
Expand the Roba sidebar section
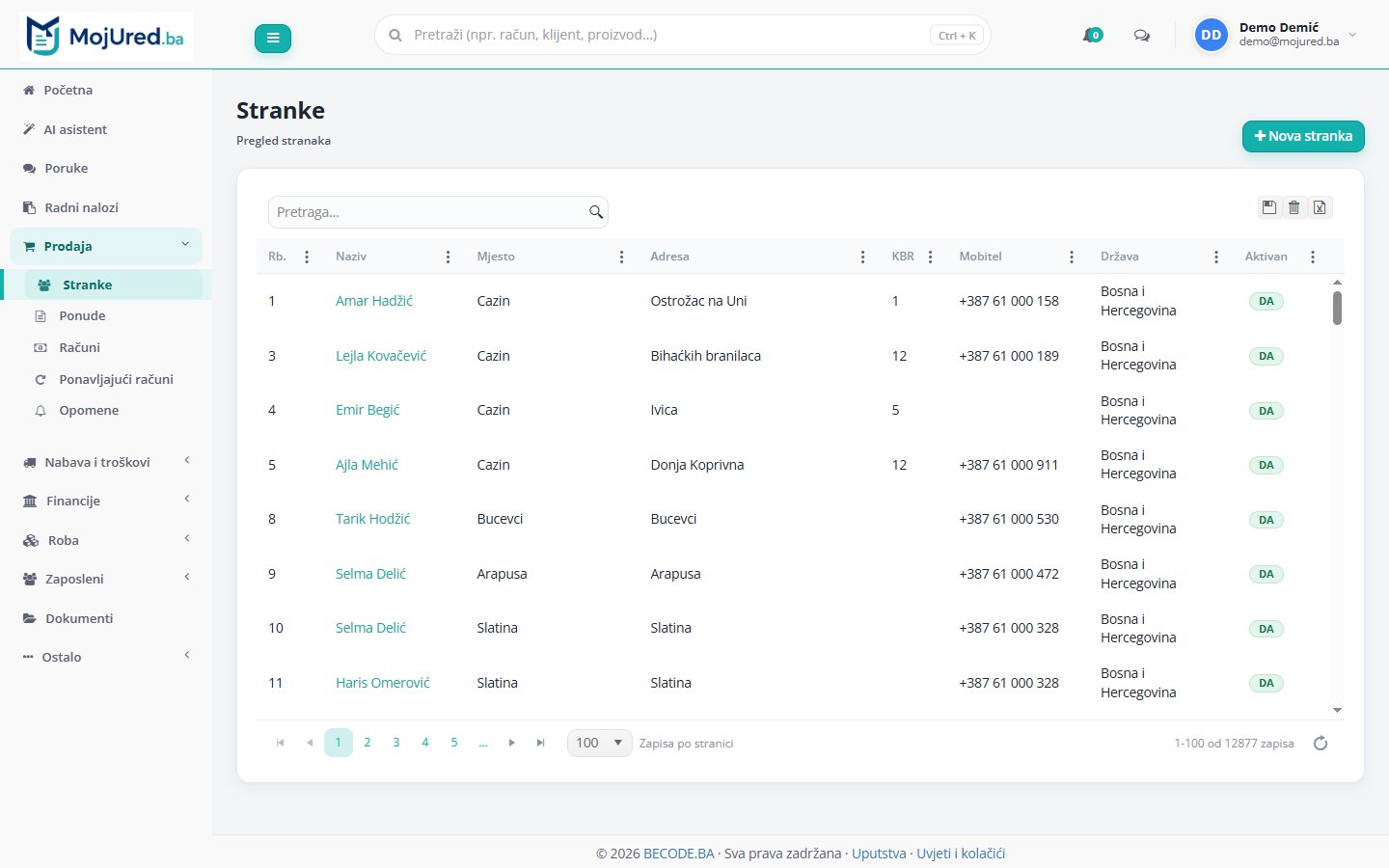coord(106,540)
